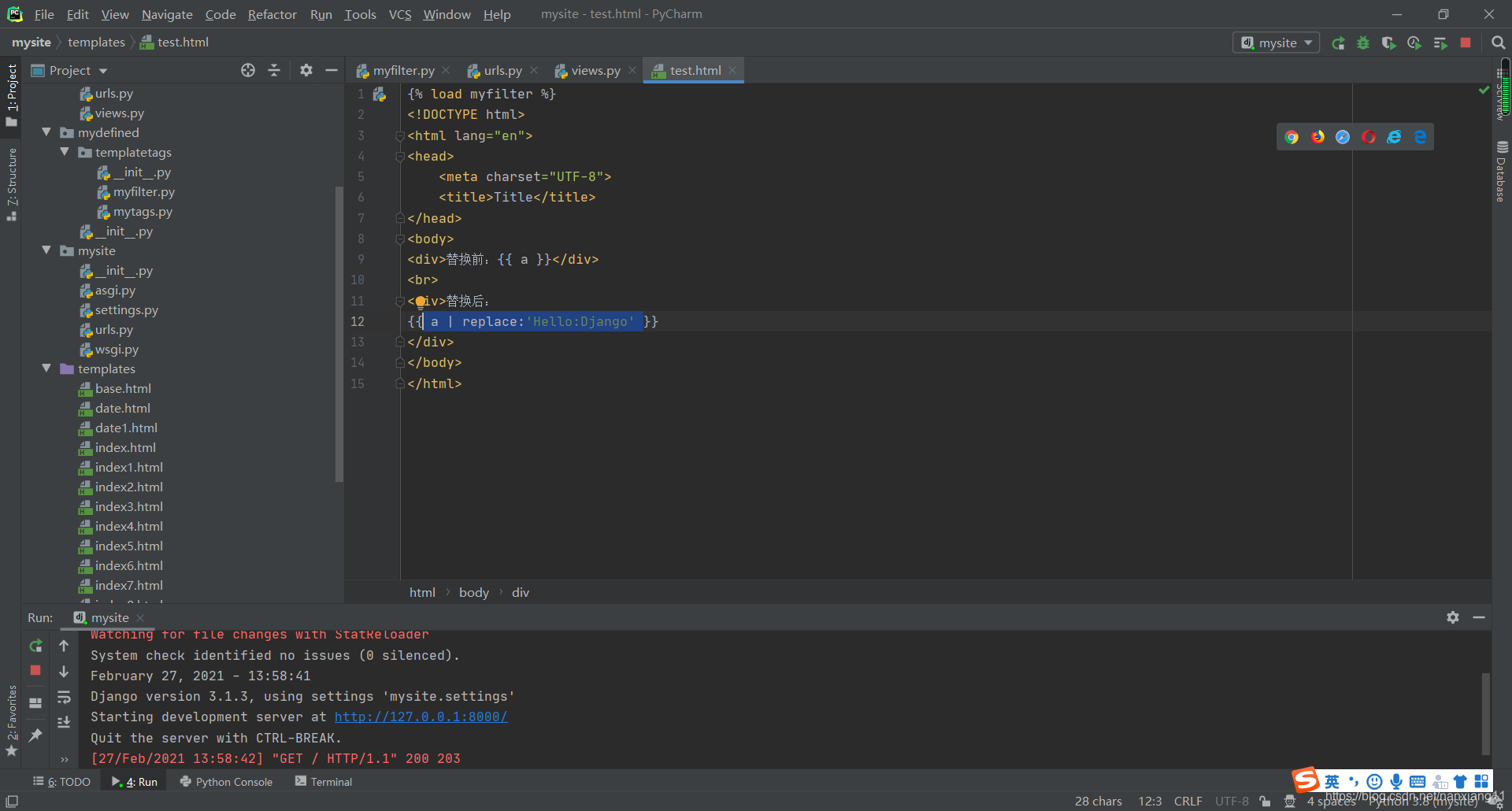This screenshot has width=1512, height=811.
Task: Stop the running server via toolbar stop
Action: tap(1466, 43)
